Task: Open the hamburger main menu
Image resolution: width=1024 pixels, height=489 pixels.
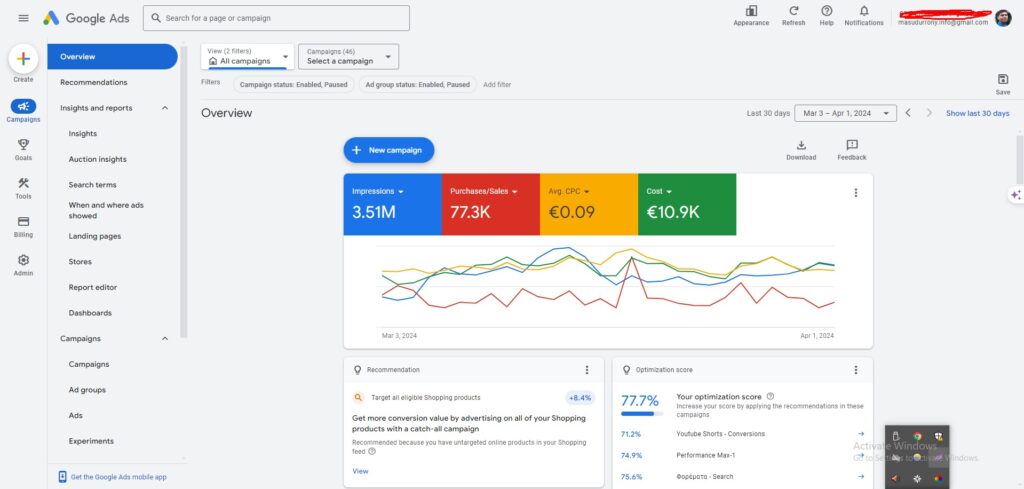Action: pos(23,18)
